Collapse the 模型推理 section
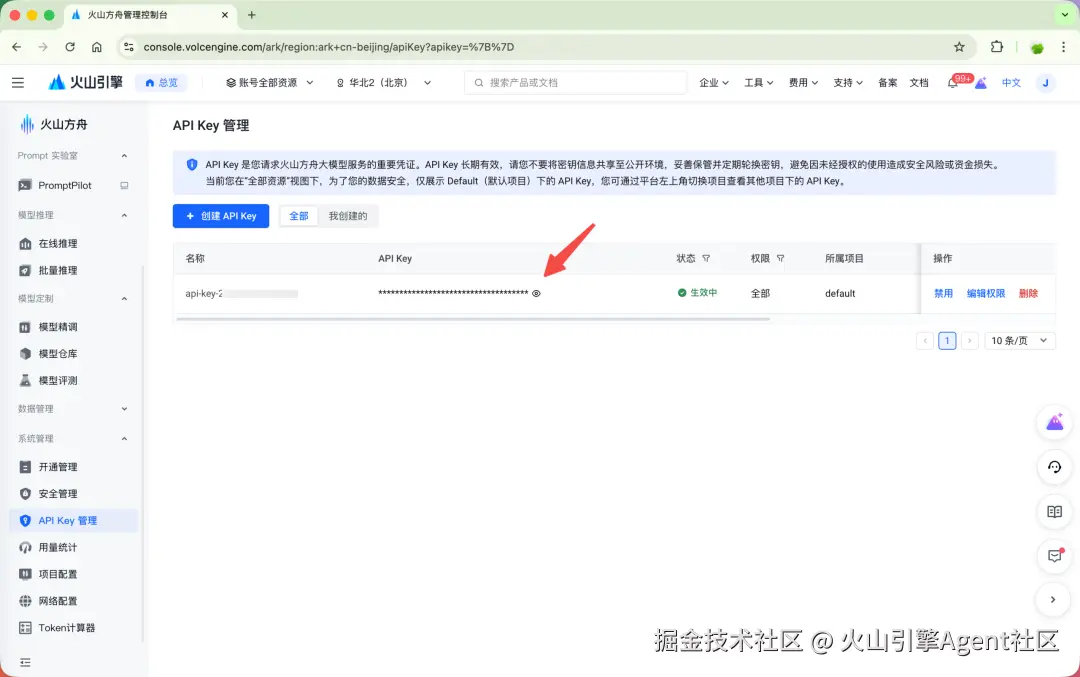This screenshot has height=677, width=1080. point(124,215)
